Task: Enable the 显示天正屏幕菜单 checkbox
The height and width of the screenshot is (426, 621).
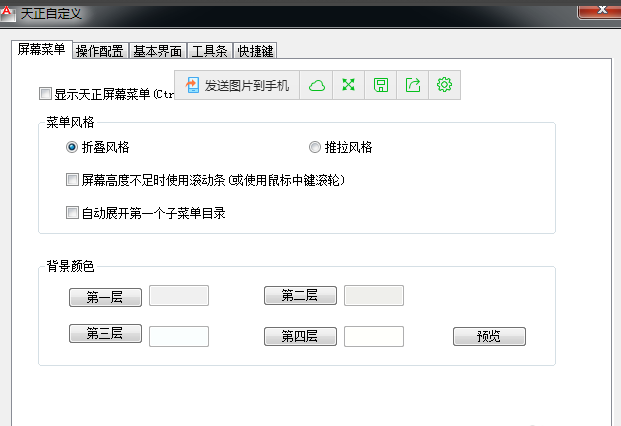Action: coord(46,94)
